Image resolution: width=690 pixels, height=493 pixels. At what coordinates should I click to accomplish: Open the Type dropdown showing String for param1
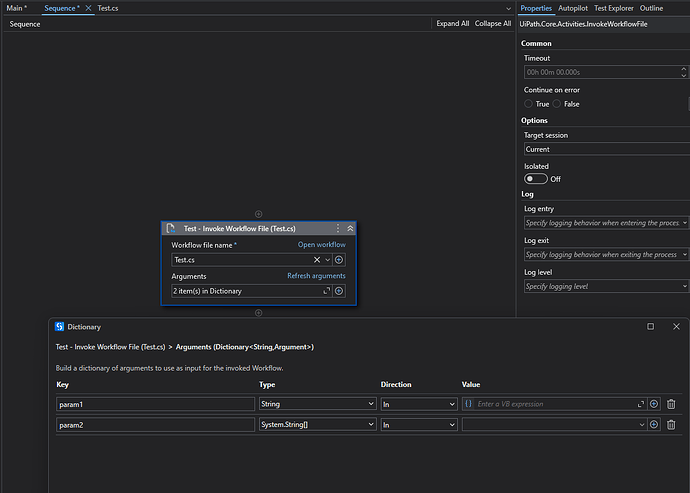(x=318, y=404)
